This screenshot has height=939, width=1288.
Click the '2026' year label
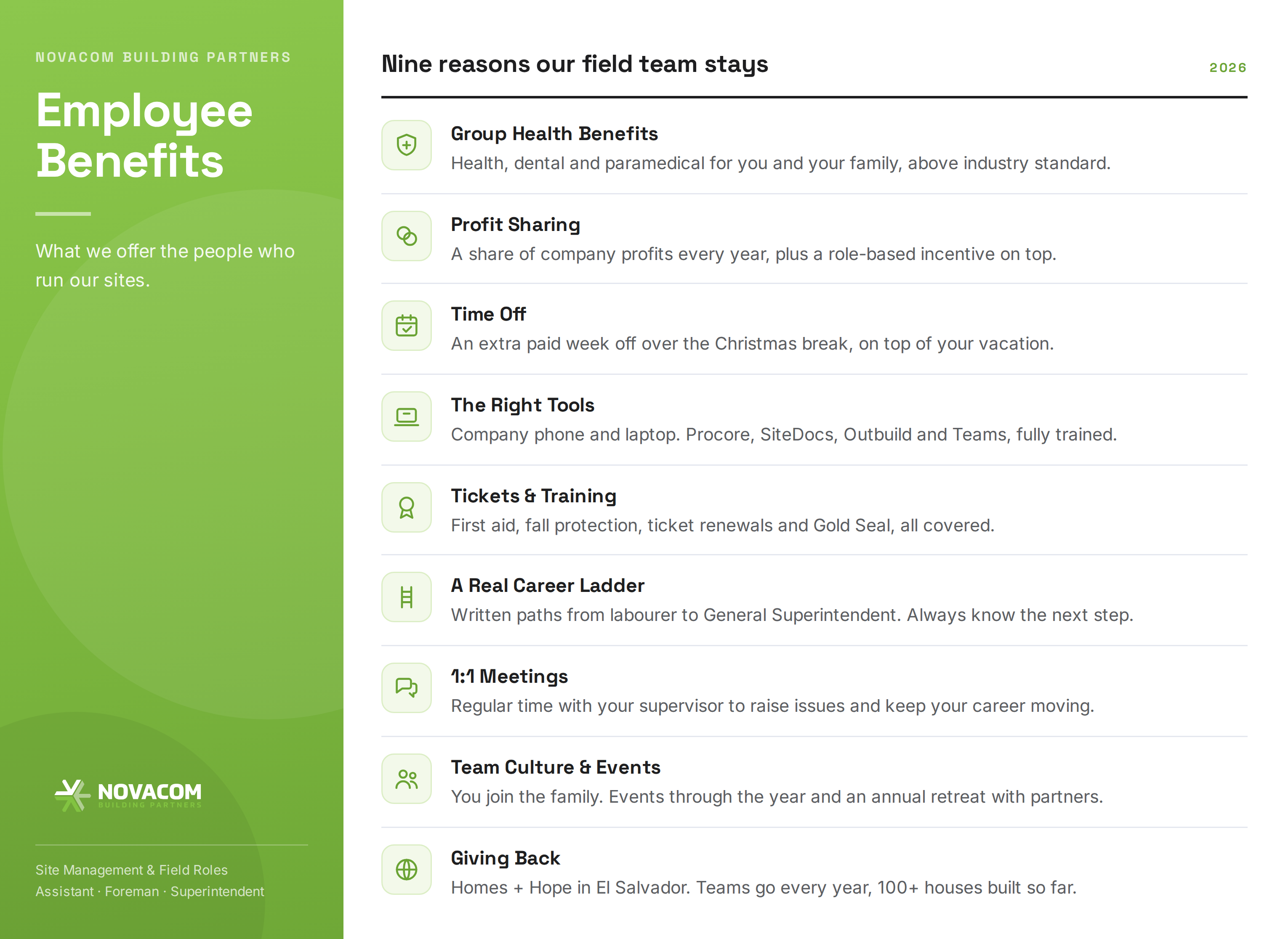pos(1228,68)
